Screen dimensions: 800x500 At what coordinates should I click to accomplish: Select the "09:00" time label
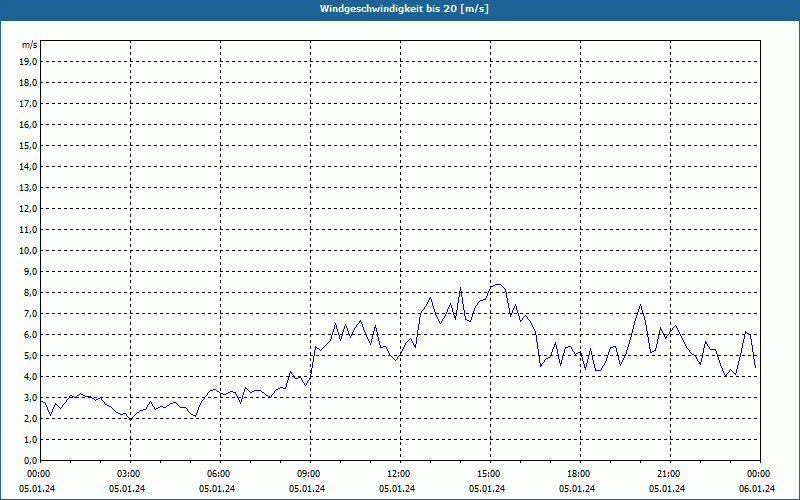coord(311,474)
